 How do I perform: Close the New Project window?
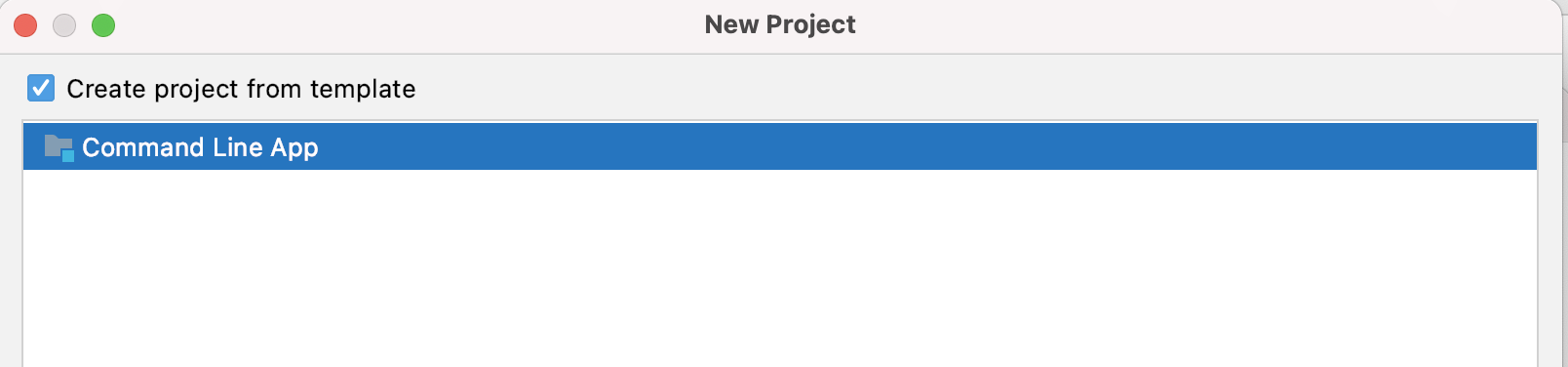pos(25,25)
